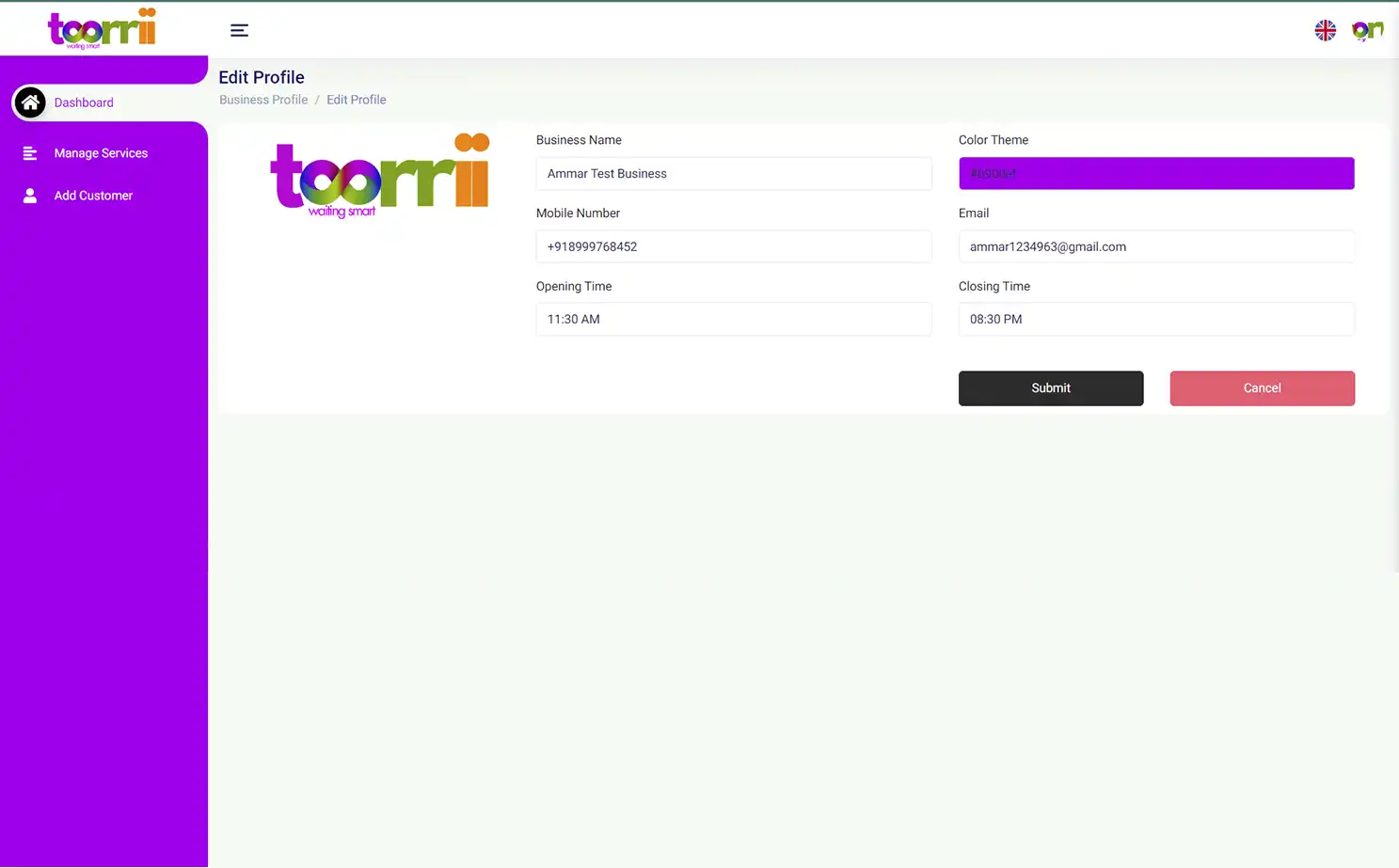Submit the Edit Profile form
This screenshot has height=868, width=1399.
tap(1050, 387)
